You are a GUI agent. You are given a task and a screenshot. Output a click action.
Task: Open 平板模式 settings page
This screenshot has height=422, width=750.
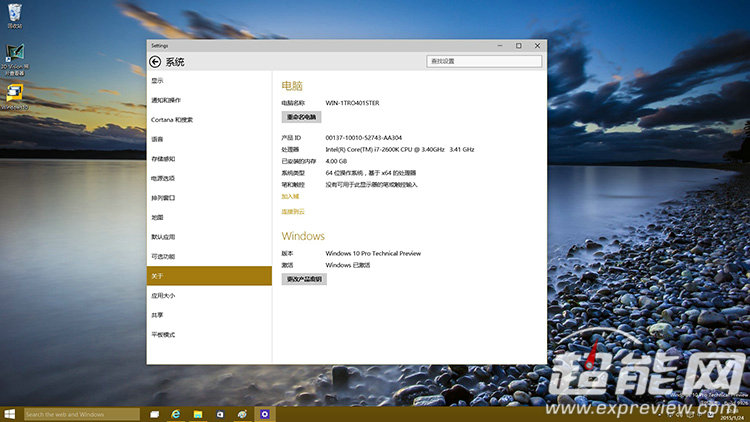coord(163,334)
